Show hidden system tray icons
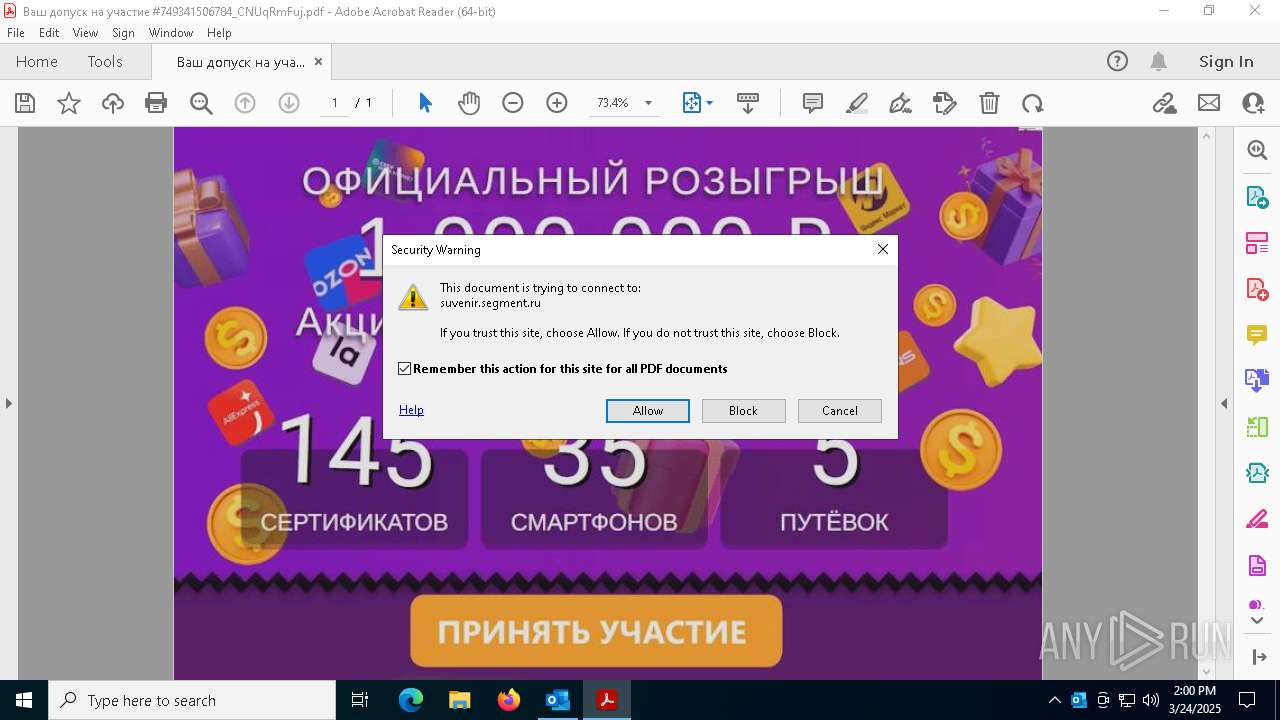This screenshot has height=720, width=1280. 1054,700
